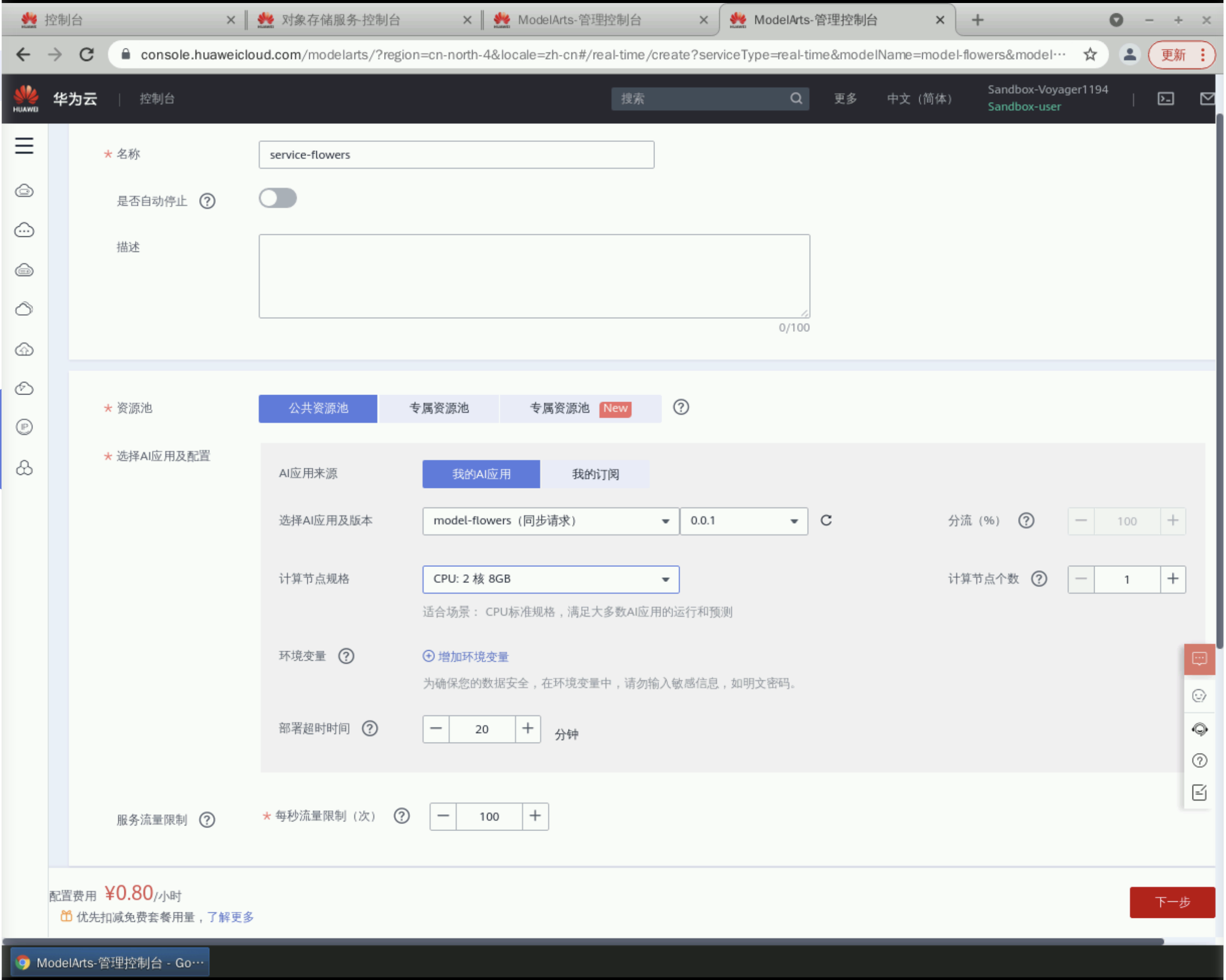Click the search magnifier icon in header
Image resolution: width=1226 pixels, height=980 pixels.
[x=796, y=99]
